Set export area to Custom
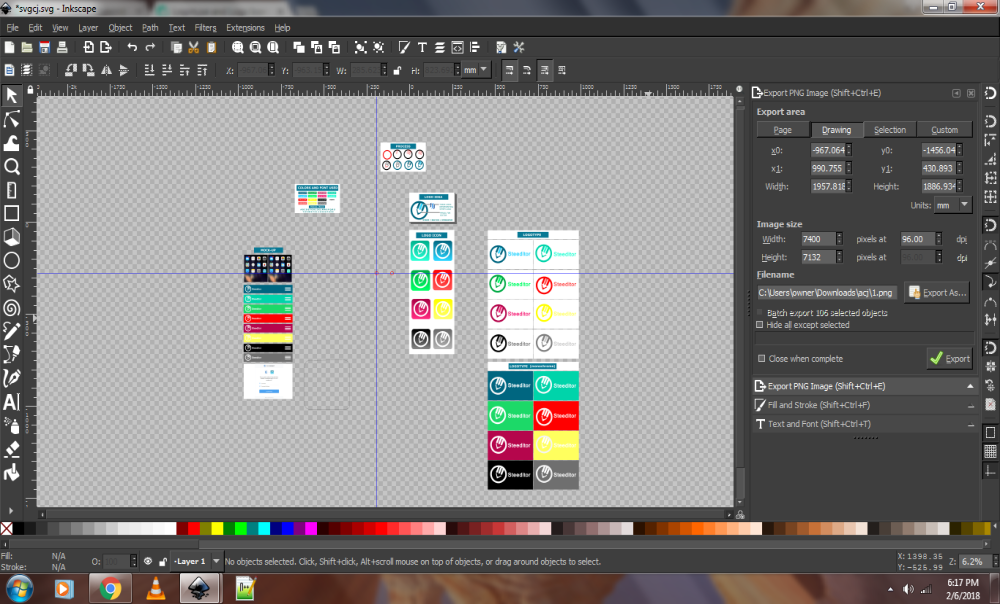 (944, 129)
